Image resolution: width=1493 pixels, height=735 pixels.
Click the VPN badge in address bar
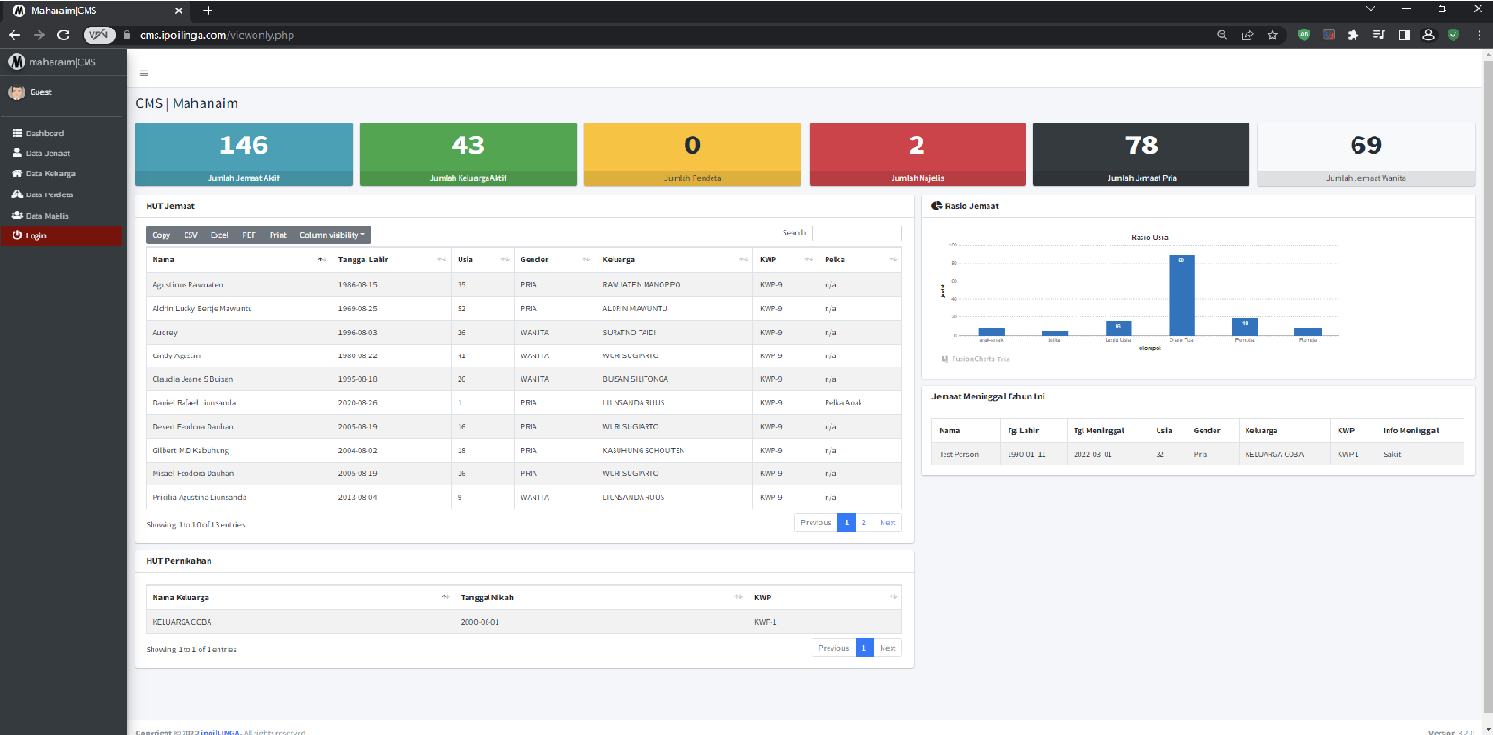(99, 34)
